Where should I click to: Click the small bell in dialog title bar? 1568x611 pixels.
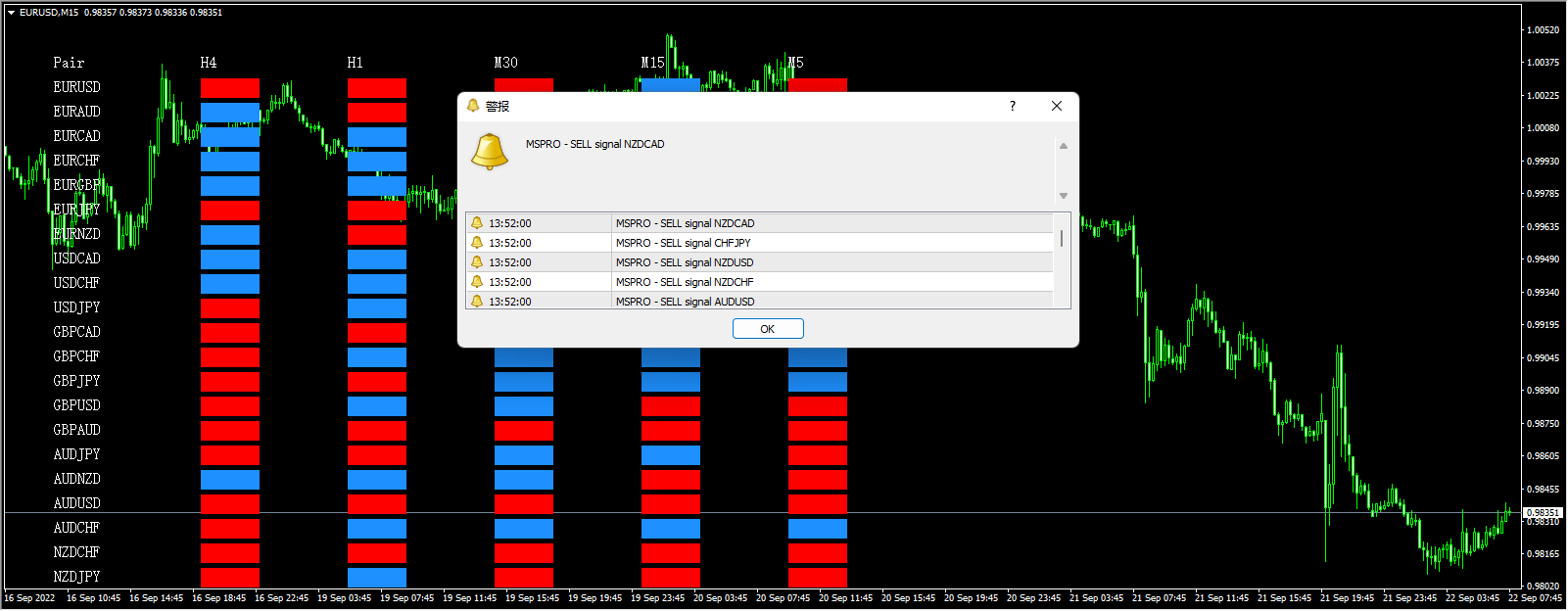tap(473, 106)
